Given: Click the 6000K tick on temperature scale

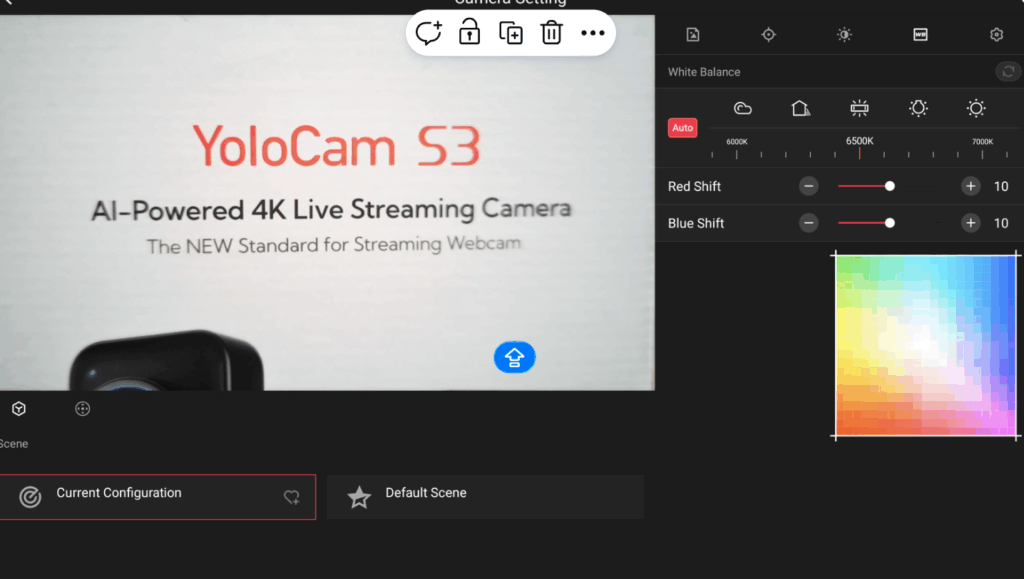Looking at the screenshot, I should click(x=737, y=154).
